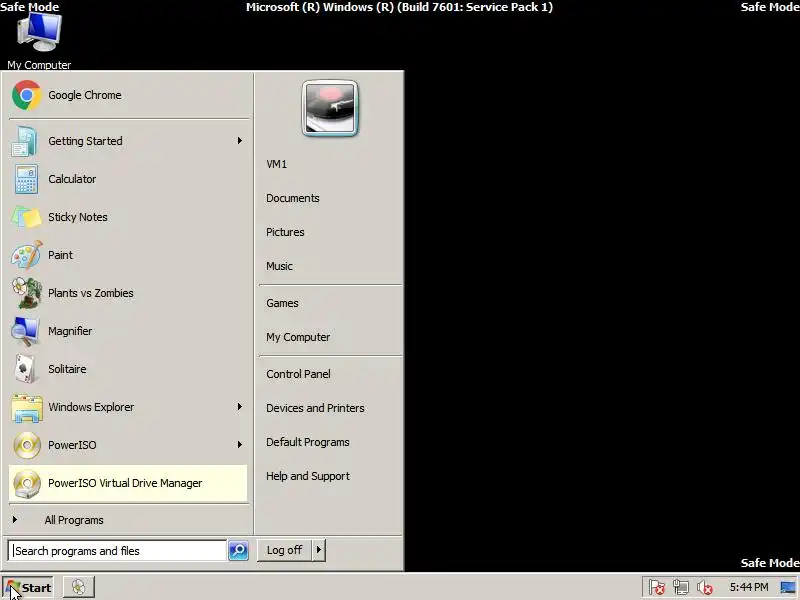This screenshot has width=800, height=600.
Task: Expand All Programs arrow
Action: coord(15,519)
